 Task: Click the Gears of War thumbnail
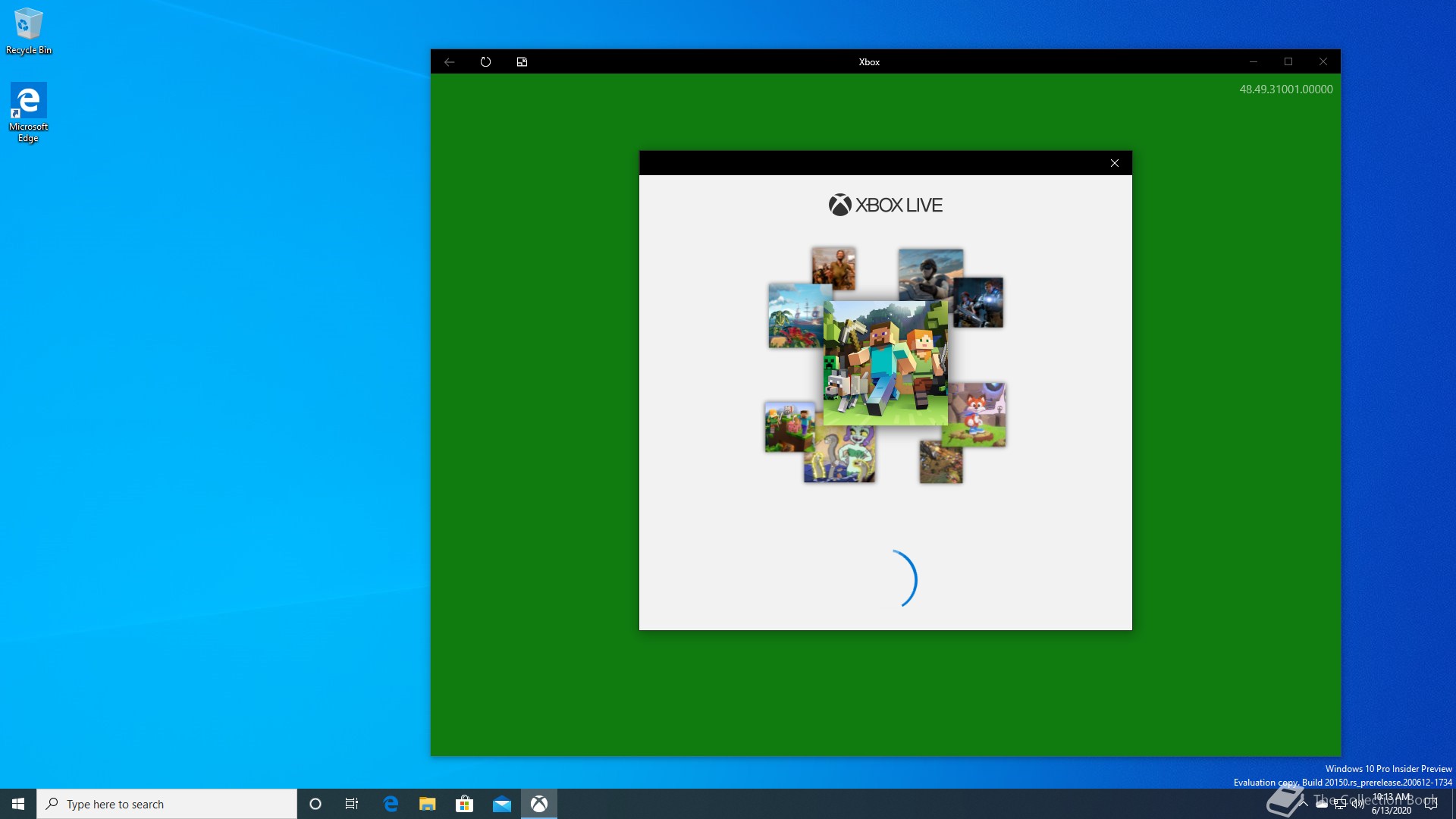tap(978, 302)
